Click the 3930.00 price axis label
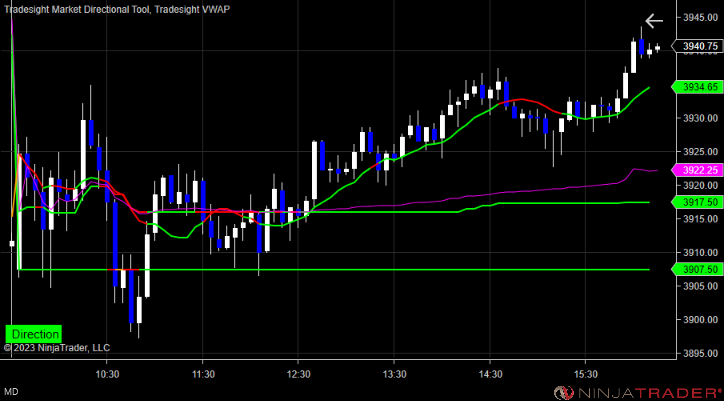Image resolution: width=724 pixels, height=401 pixels. point(700,118)
